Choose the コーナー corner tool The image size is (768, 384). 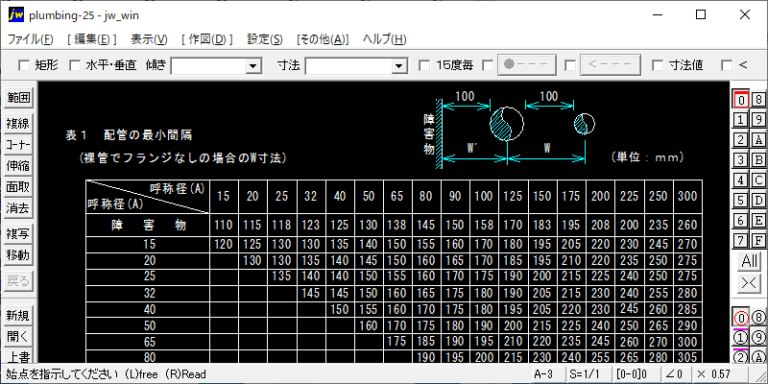point(19,144)
